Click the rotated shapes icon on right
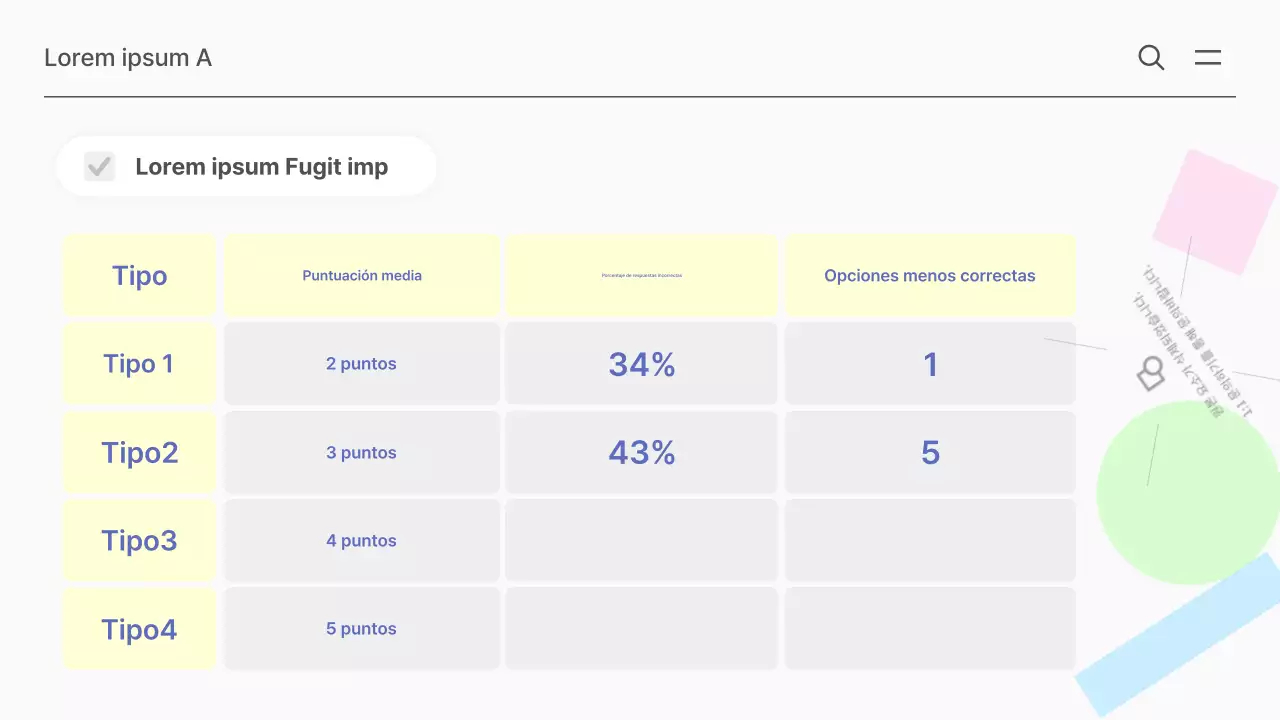 pos(1151,373)
